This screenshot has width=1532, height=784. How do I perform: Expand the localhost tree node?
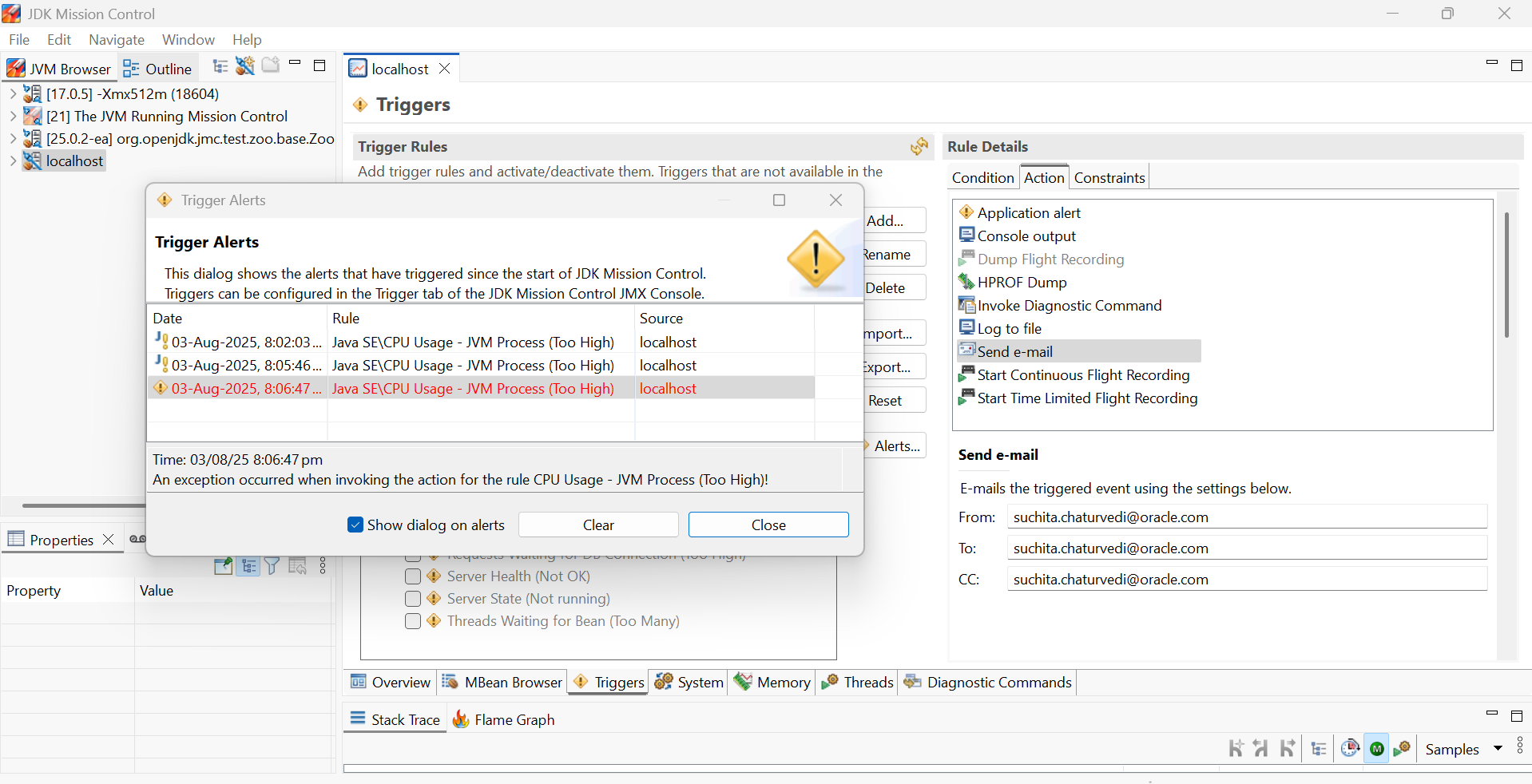point(13,161)
